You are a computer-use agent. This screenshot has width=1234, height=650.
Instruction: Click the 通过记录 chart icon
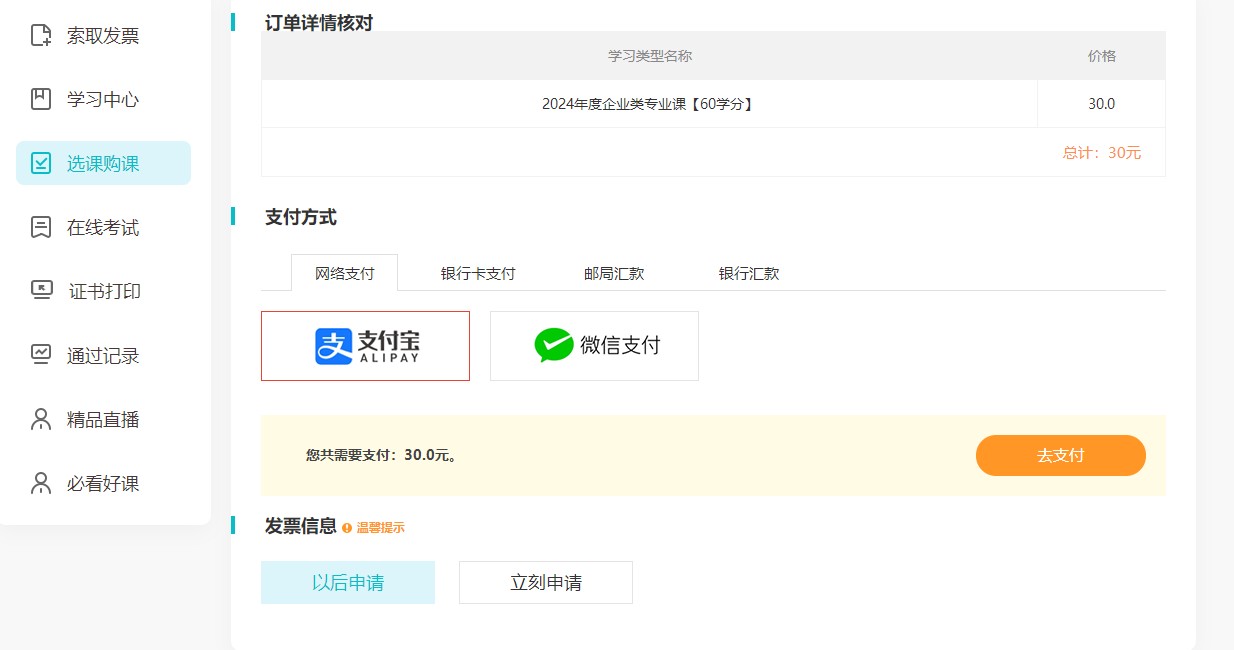tap(41, 355)
